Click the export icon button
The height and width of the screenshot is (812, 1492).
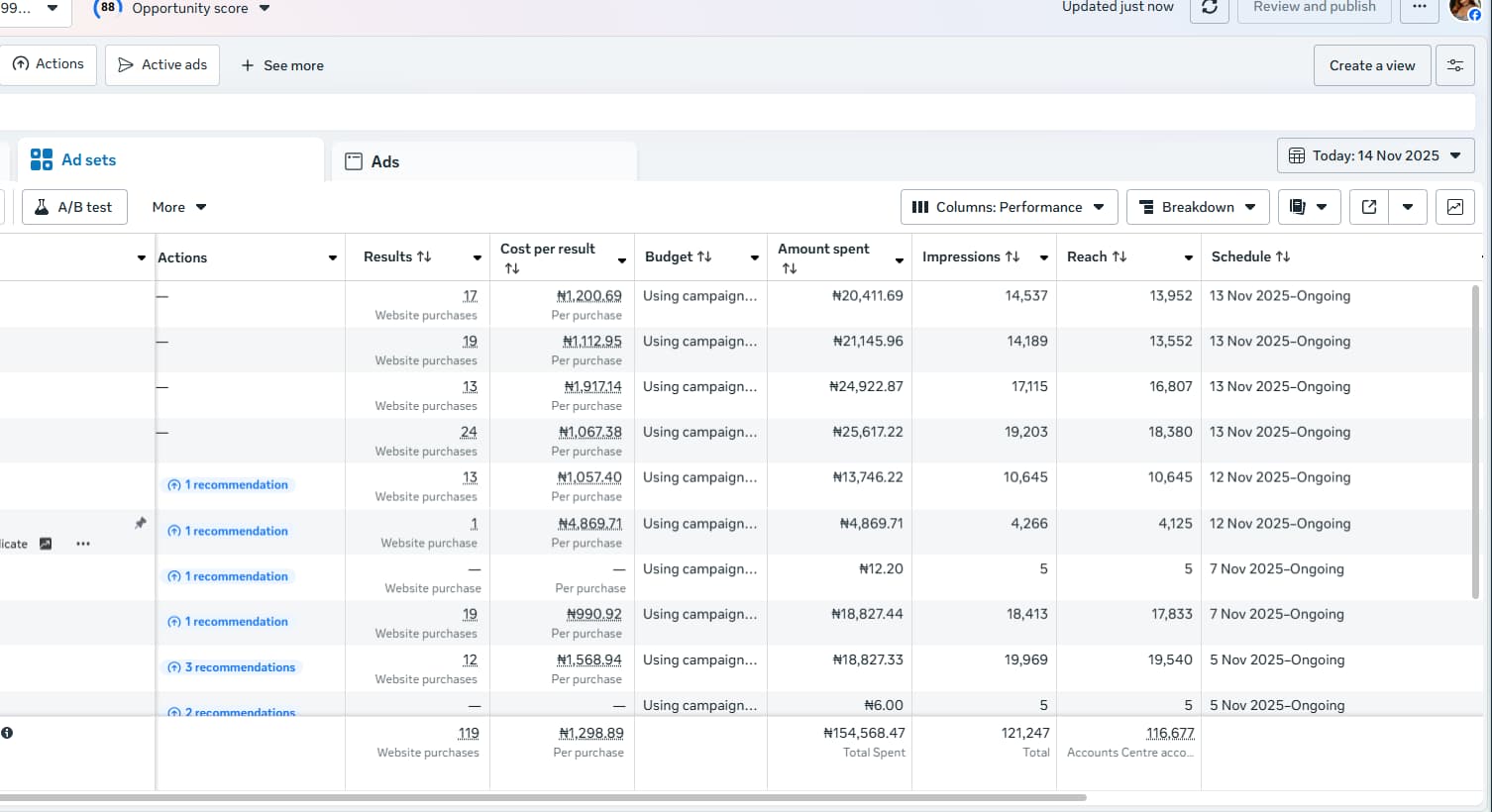(x=1369, y=207)
